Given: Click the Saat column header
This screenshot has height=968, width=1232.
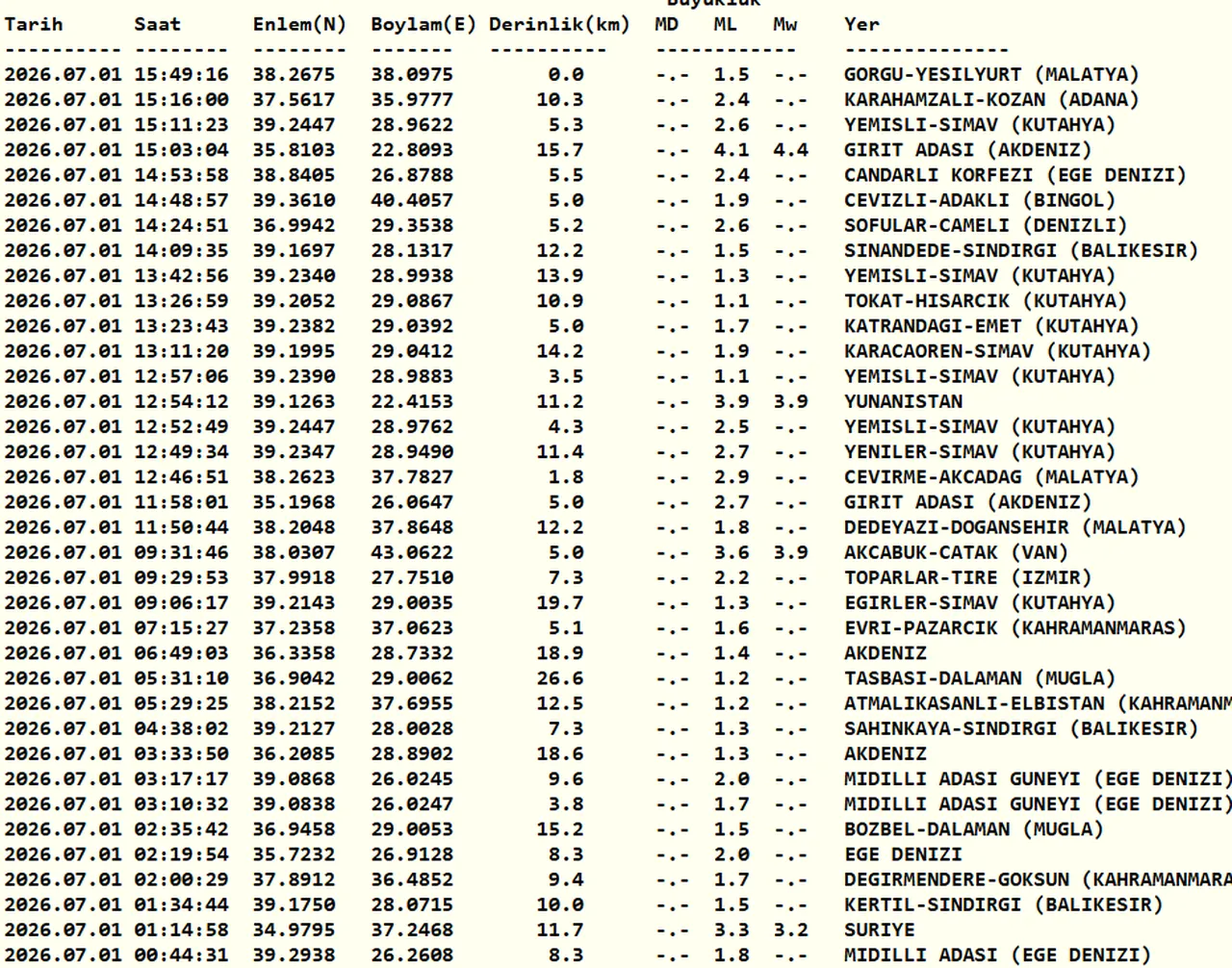Looking at the screenshot, I should pos(158,24).
